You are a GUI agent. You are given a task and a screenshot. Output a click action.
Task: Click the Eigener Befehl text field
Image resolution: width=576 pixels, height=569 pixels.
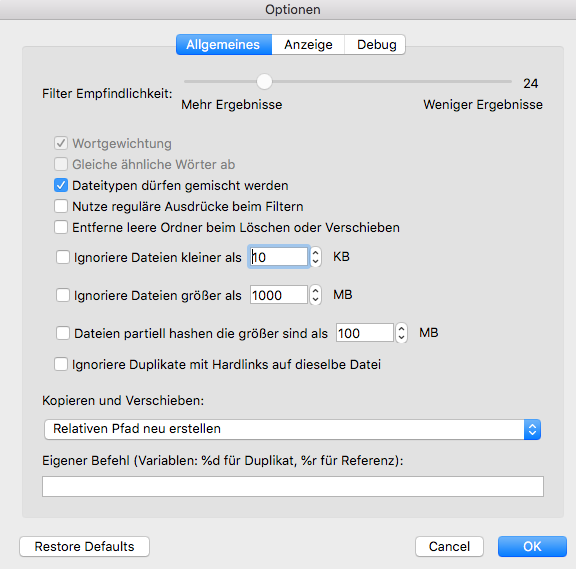coord(293,486)
